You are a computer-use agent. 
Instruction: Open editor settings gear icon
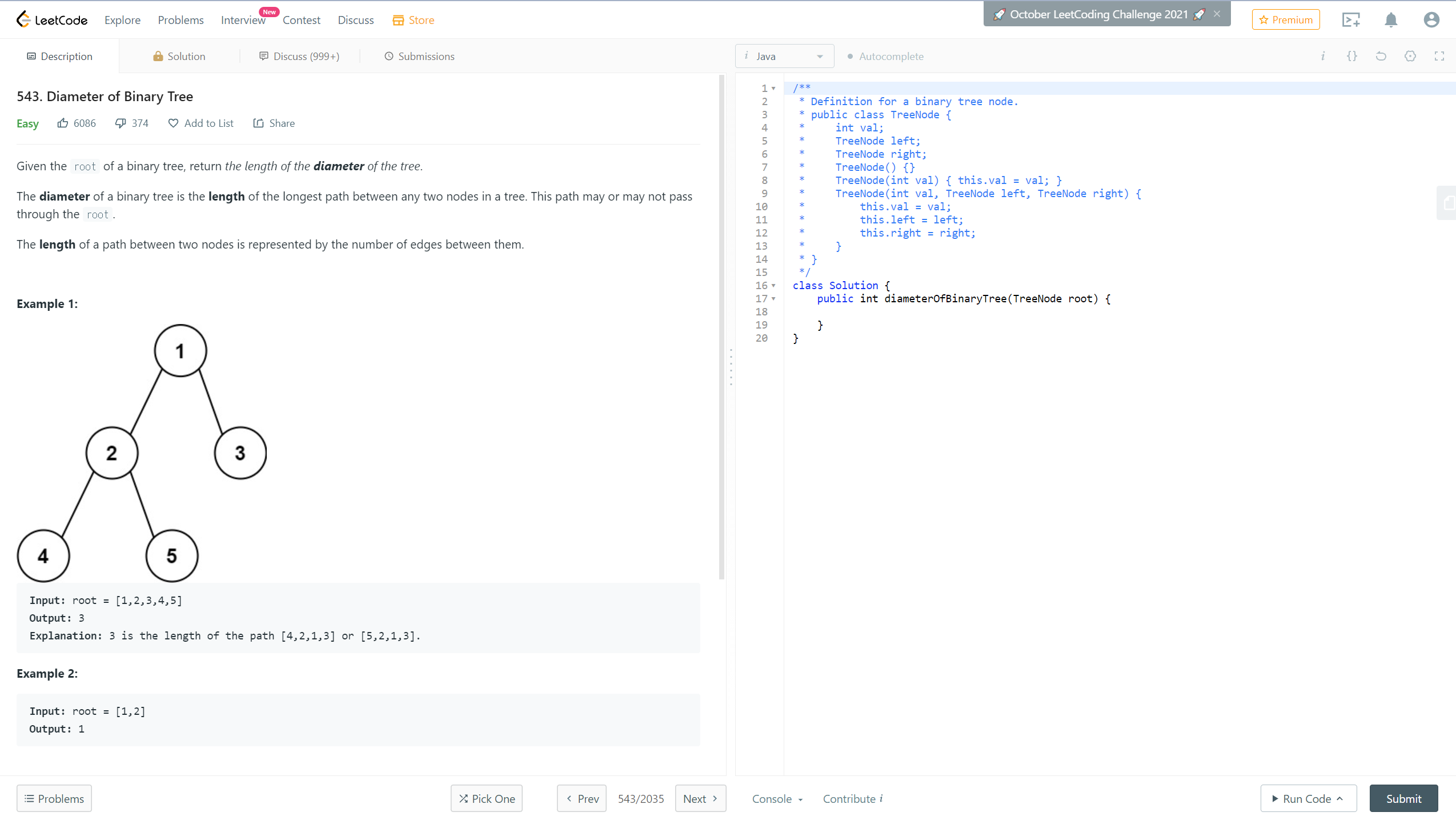pyautogui.click(x=1410, y=56)
